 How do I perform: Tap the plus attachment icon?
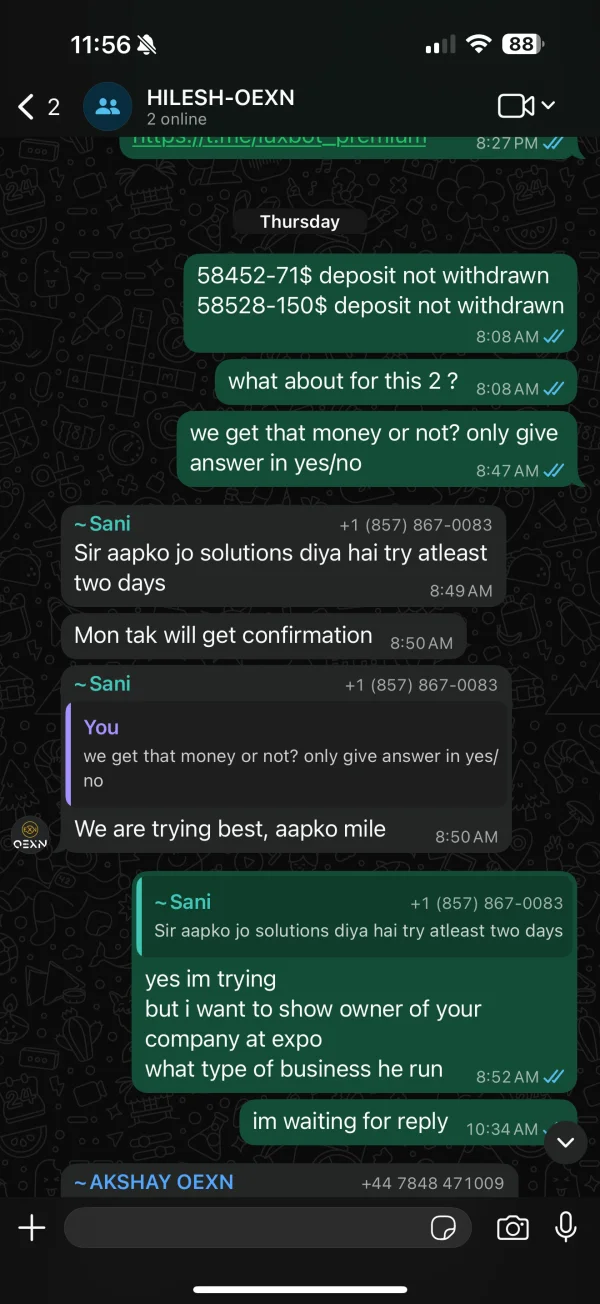pos(32,1227)
